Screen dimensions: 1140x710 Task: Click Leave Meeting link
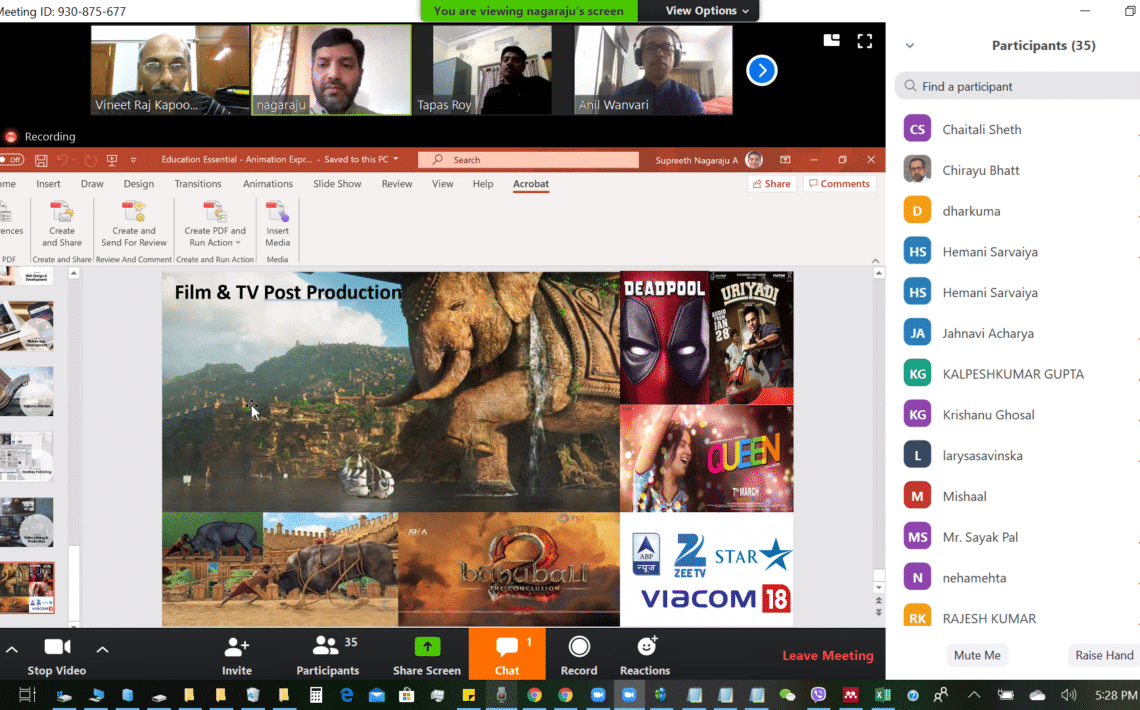[827, 656]
